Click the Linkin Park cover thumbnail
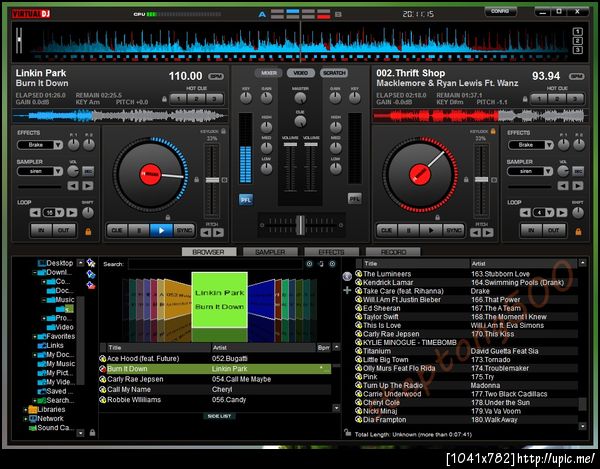The width and height of the screenshot is (600, 469). (219, 300)
